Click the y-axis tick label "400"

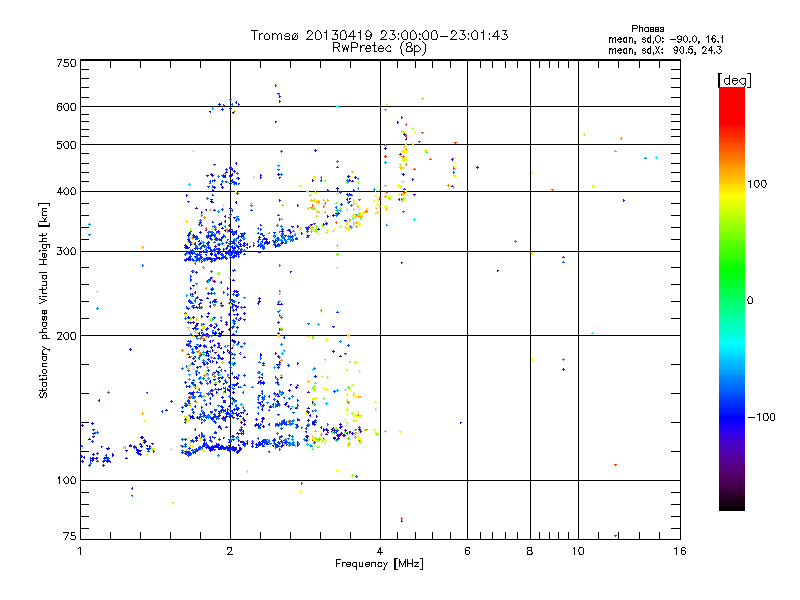pyautogui.click(x=66, y=191)
